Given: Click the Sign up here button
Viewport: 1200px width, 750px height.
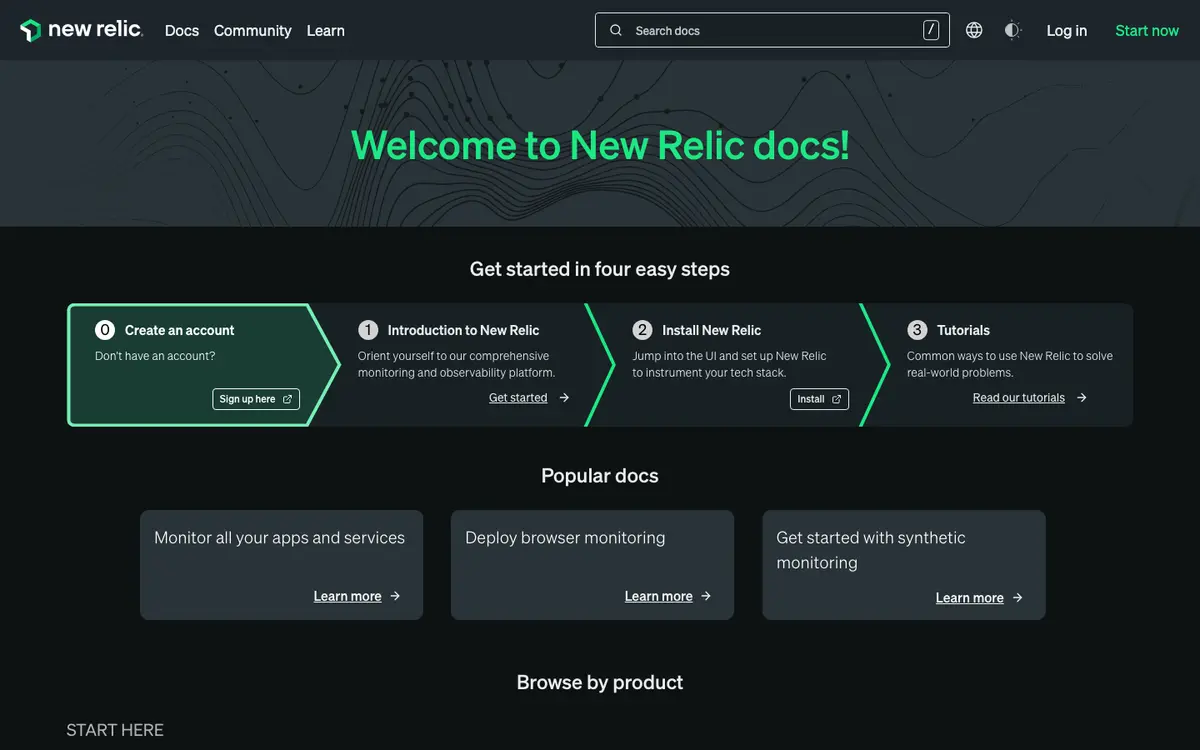Looking at the screenshot, I should 256,399.
